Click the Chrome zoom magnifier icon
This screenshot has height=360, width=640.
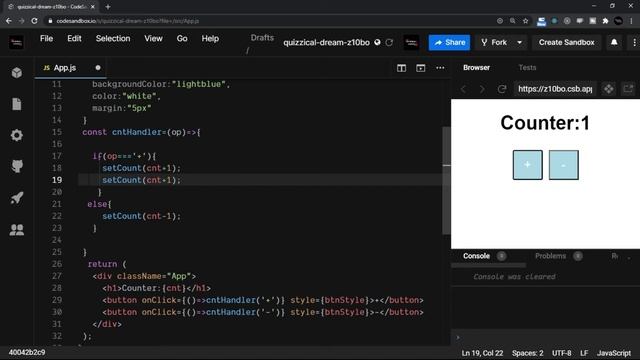[512, 21]
